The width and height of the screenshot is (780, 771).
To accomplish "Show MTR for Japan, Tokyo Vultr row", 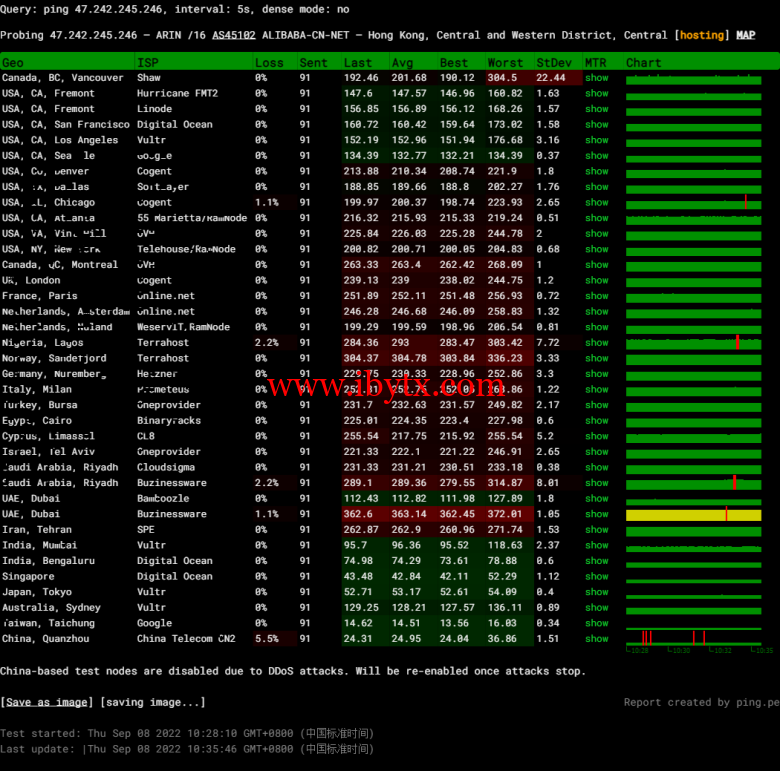I will [597, 592].
